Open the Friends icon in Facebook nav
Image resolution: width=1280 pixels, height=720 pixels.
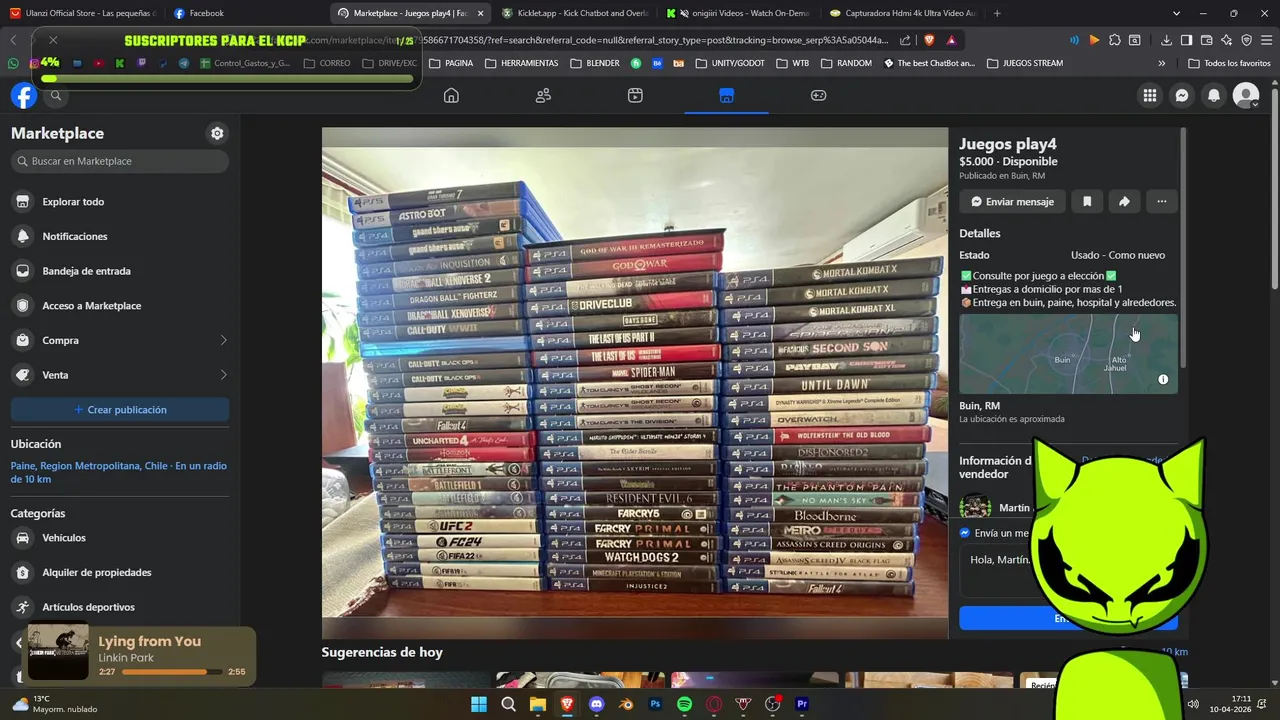[x=543, y=95]
